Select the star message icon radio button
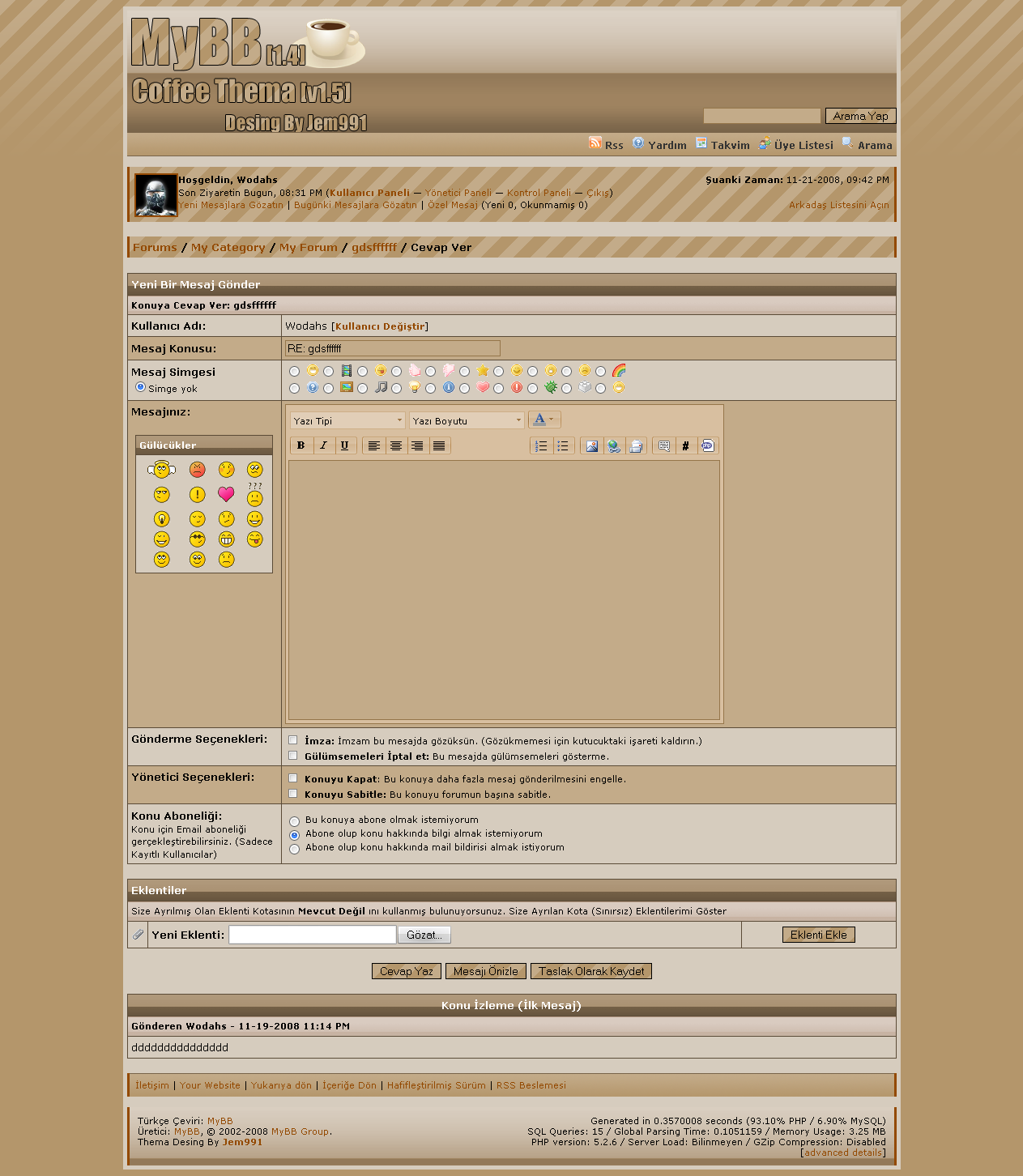The width and height of the screenshot is (1023, 1176). click(x=465, y=372)
